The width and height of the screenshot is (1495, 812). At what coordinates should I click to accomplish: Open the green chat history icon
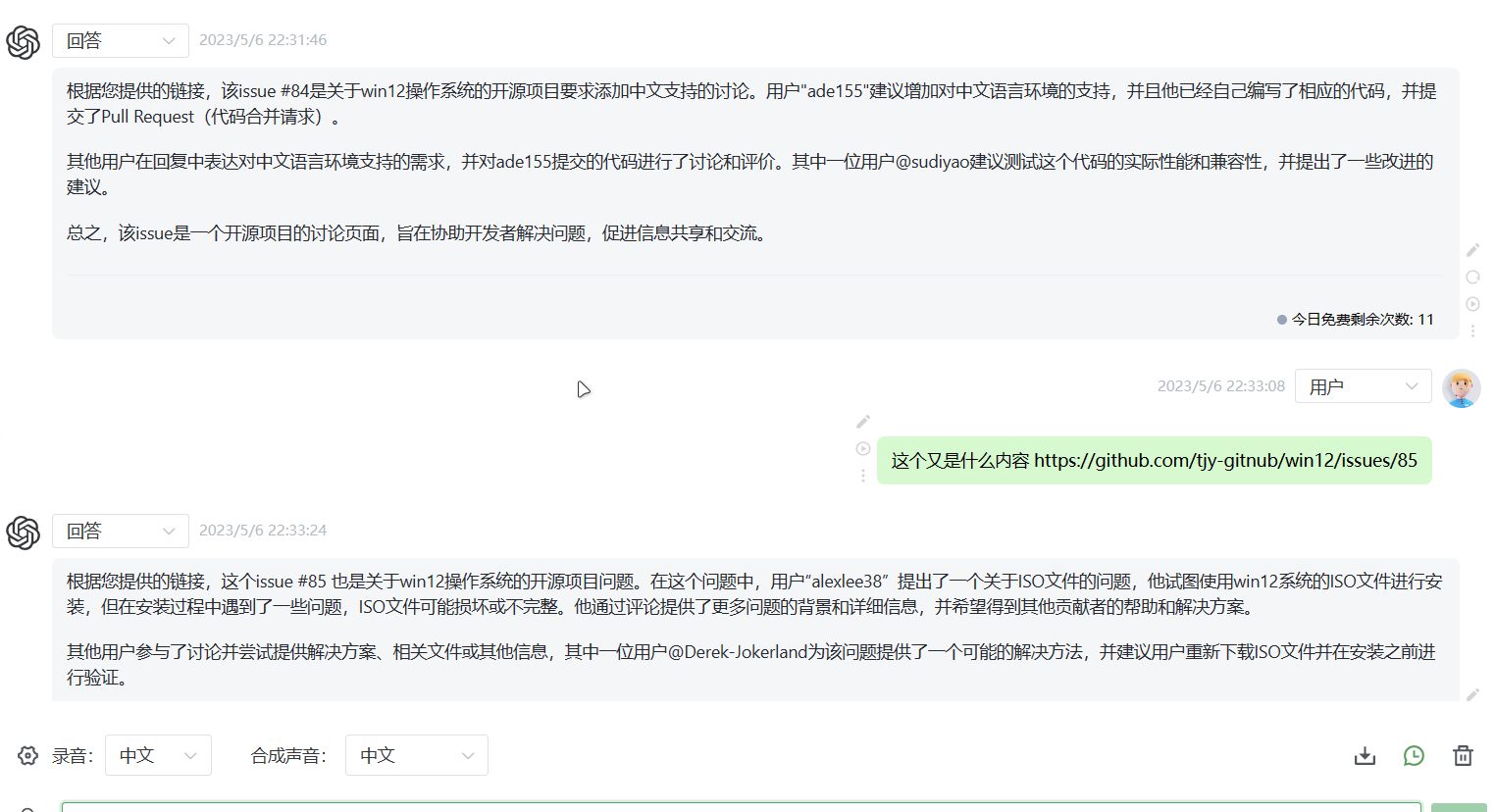point(1414,755)
